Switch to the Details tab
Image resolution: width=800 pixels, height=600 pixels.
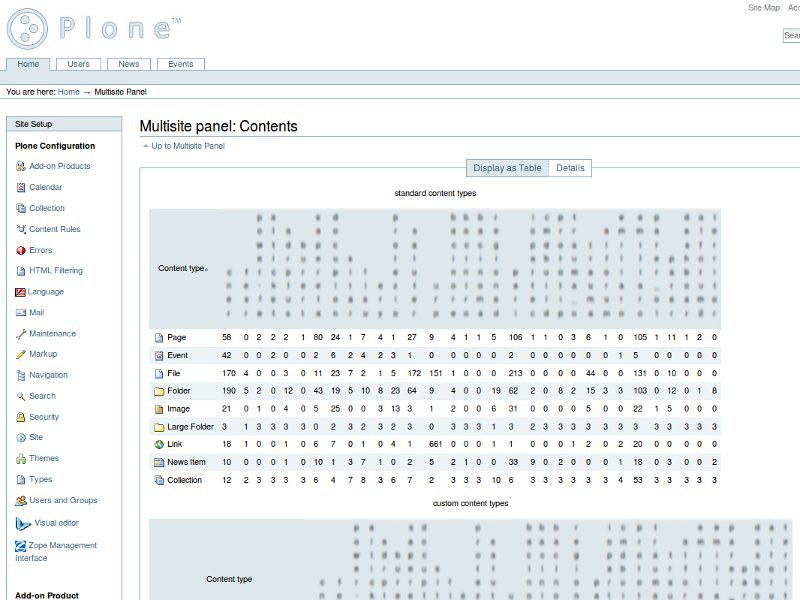point(570,168)
